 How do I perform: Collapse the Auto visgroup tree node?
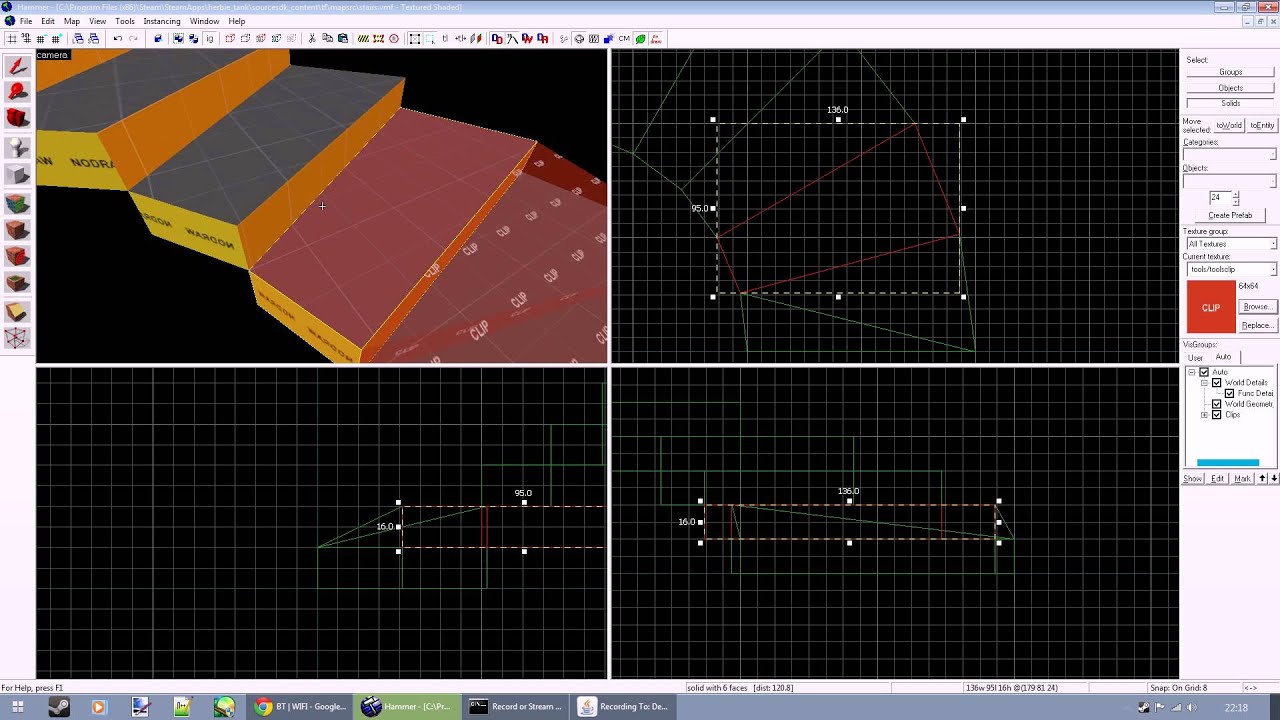point(1192,372)
